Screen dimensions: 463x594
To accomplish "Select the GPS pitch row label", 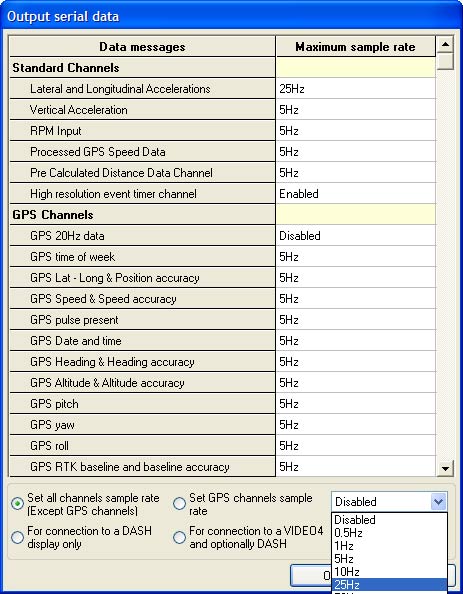I will 55,404.
